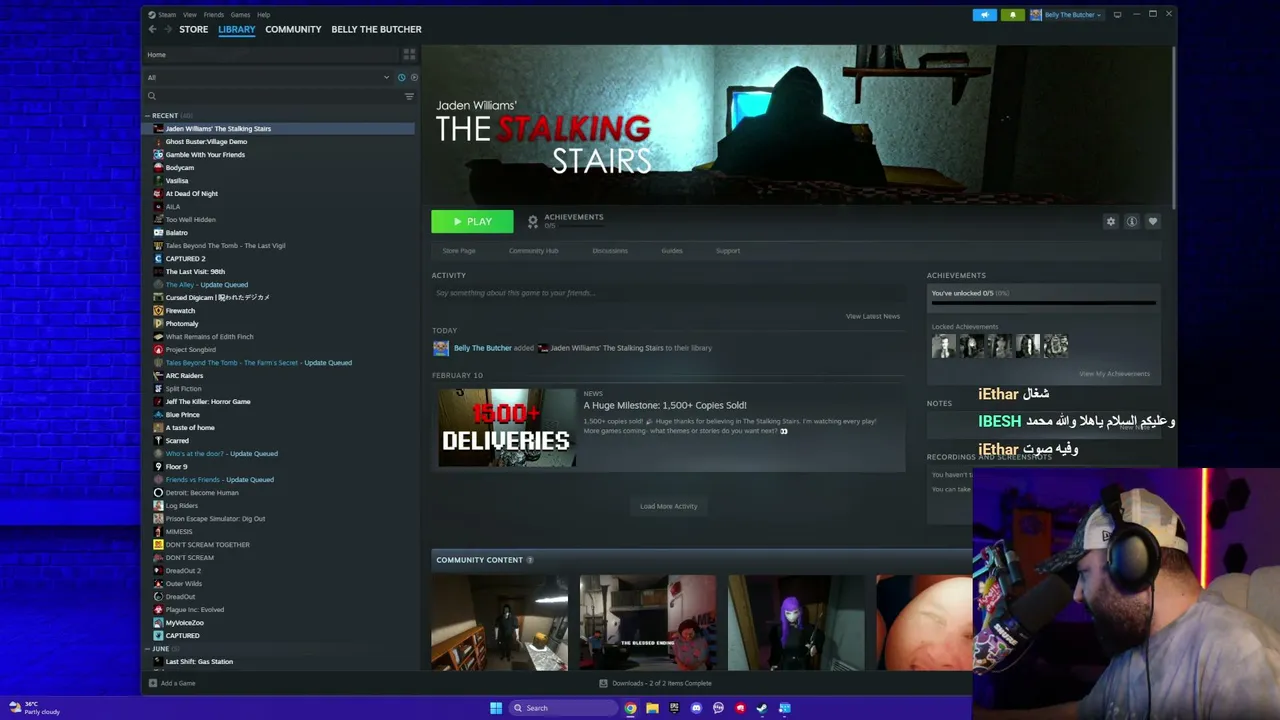Open the Games menu
The height and width of the screenshot is (720, 1280).
click(240, 15)
